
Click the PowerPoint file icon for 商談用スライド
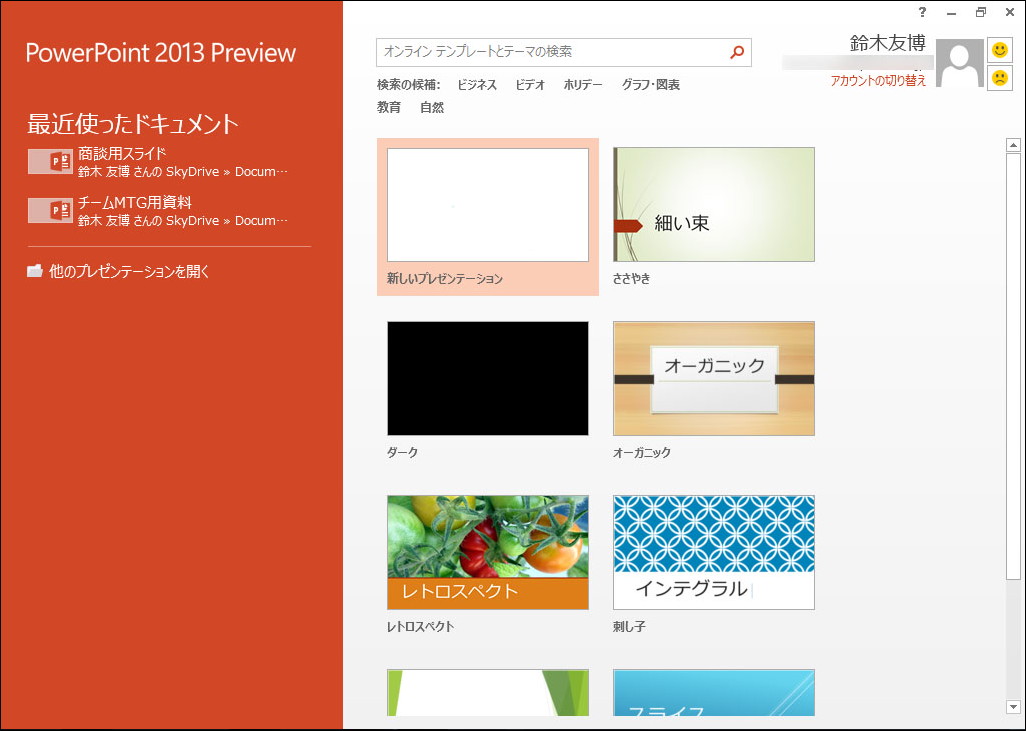pos(49,161)
